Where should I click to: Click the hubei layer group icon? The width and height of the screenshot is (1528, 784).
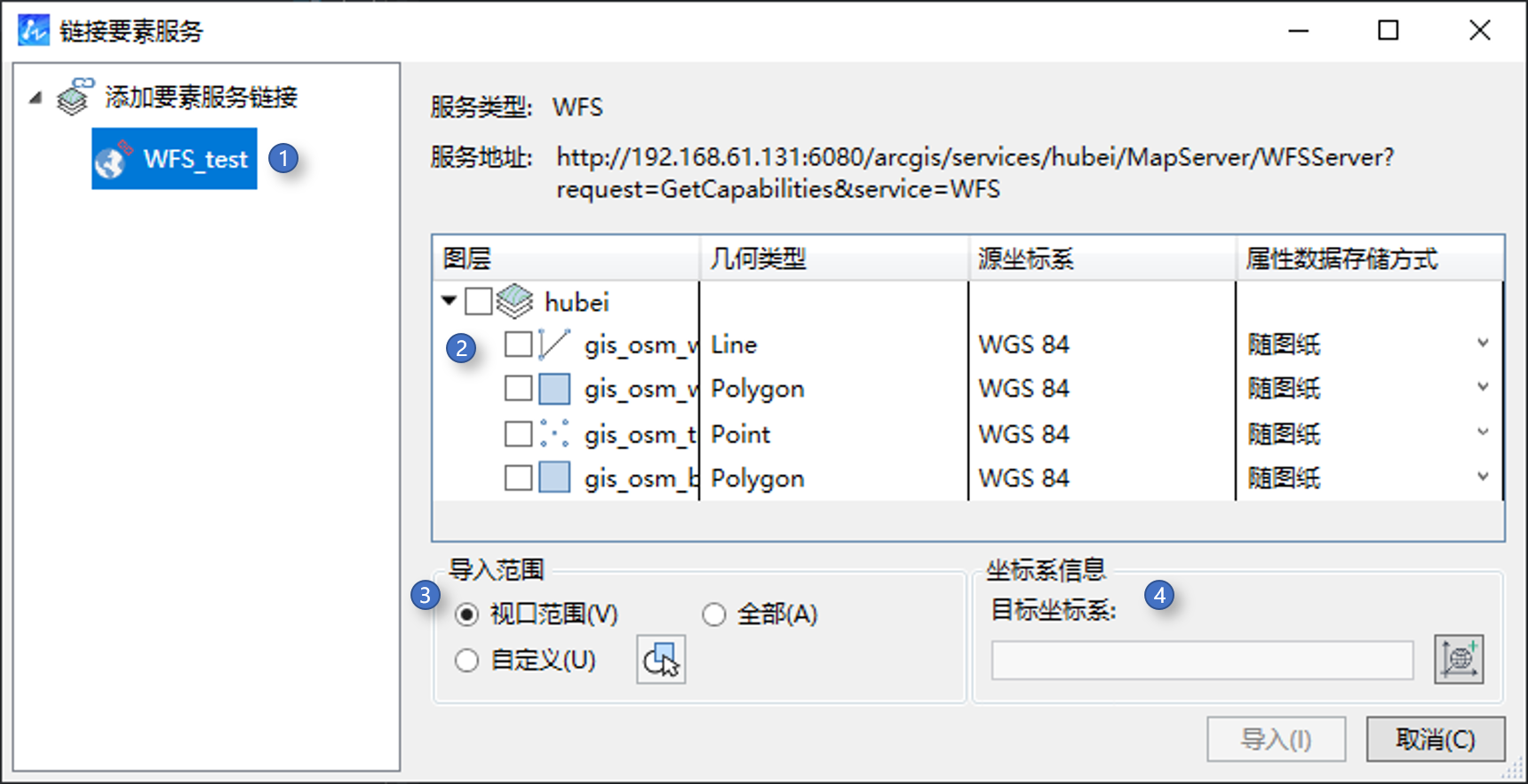(x=514, y=302)
